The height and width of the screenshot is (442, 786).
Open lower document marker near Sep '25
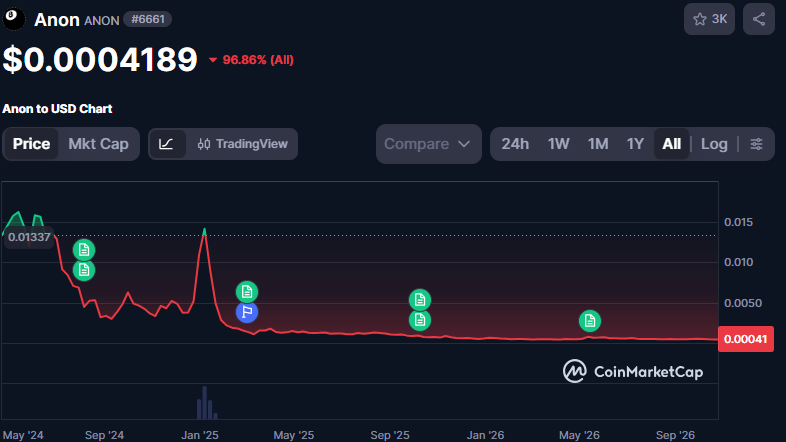420,320
